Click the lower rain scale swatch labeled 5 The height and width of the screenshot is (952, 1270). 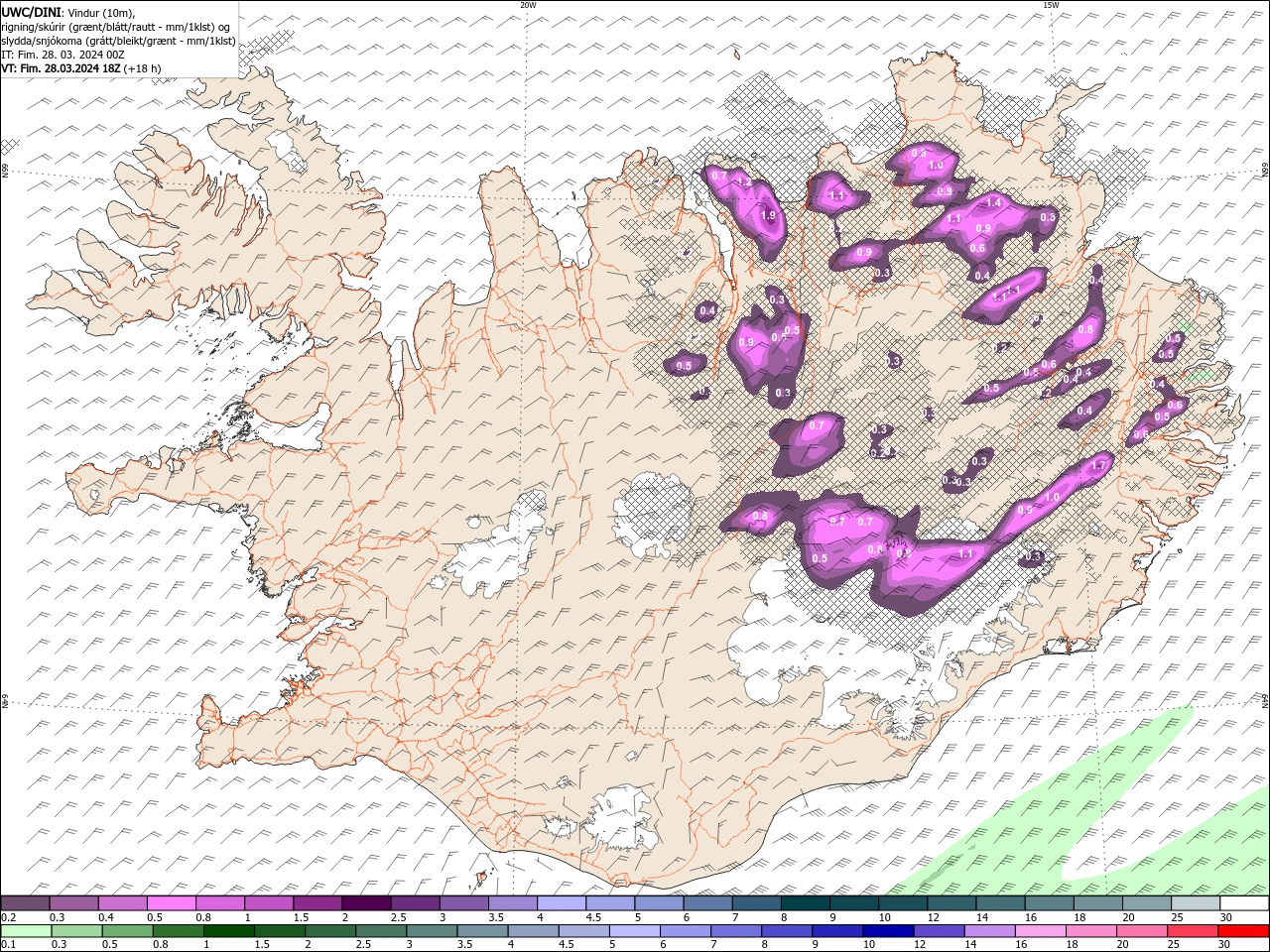(634, 931)
